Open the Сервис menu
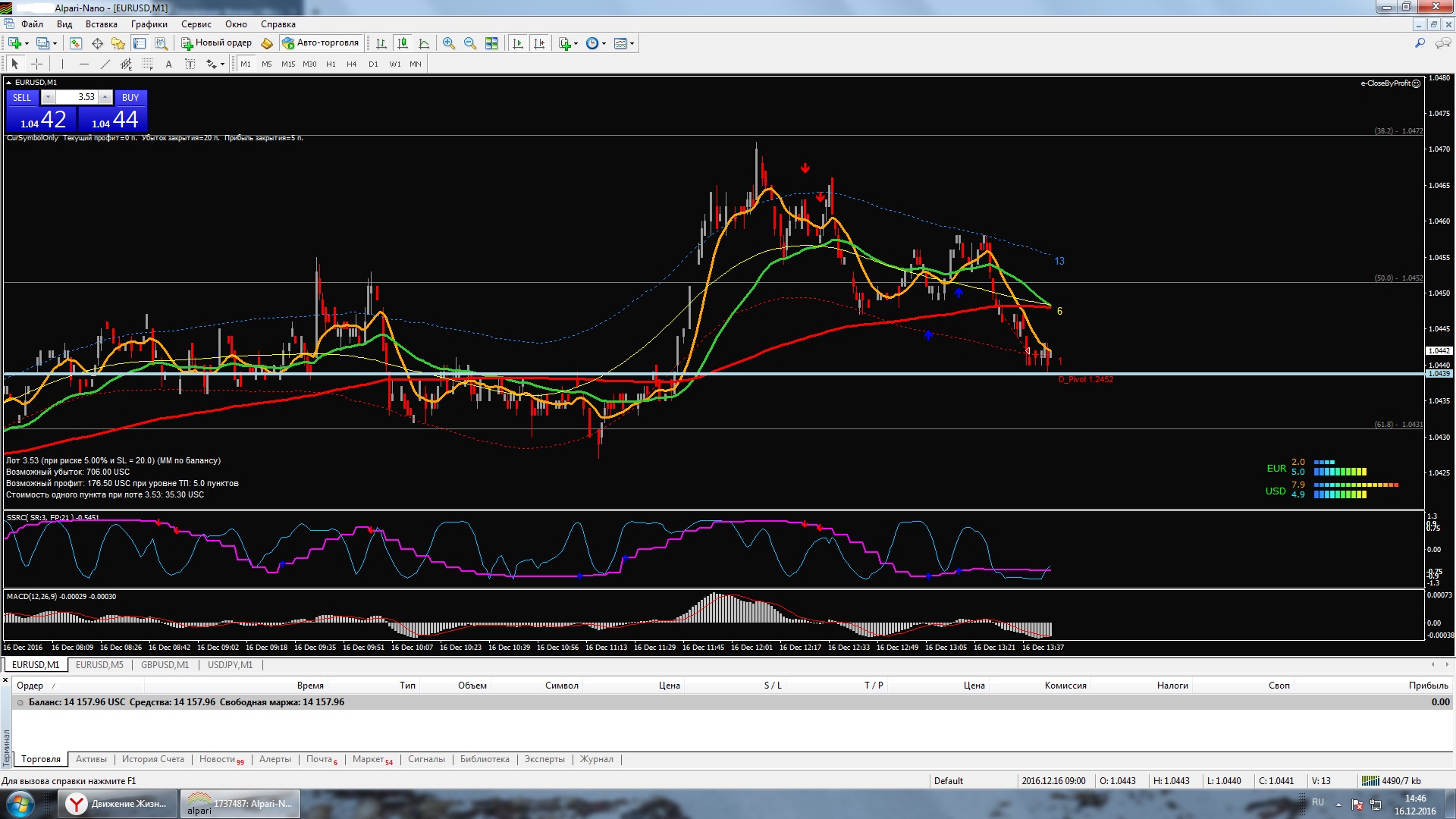Image resolution: width=1456 pixels, height=819 pixels. point(196,24)
